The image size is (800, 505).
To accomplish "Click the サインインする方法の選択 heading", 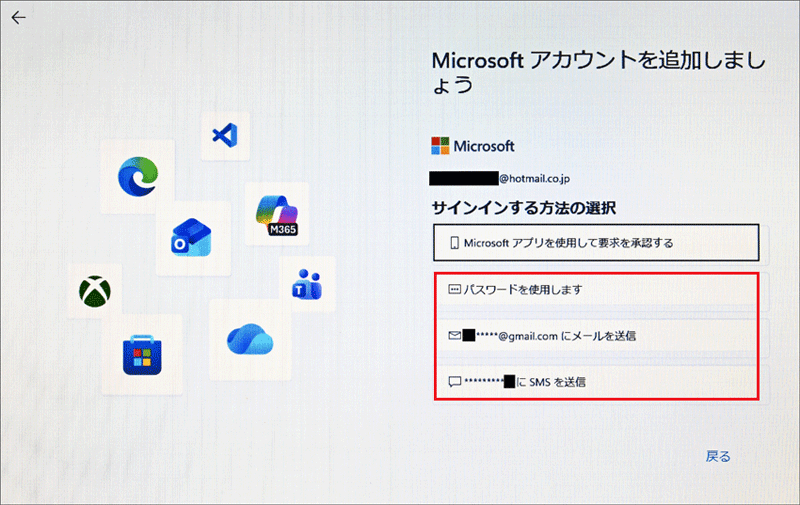I will (524, 208).
